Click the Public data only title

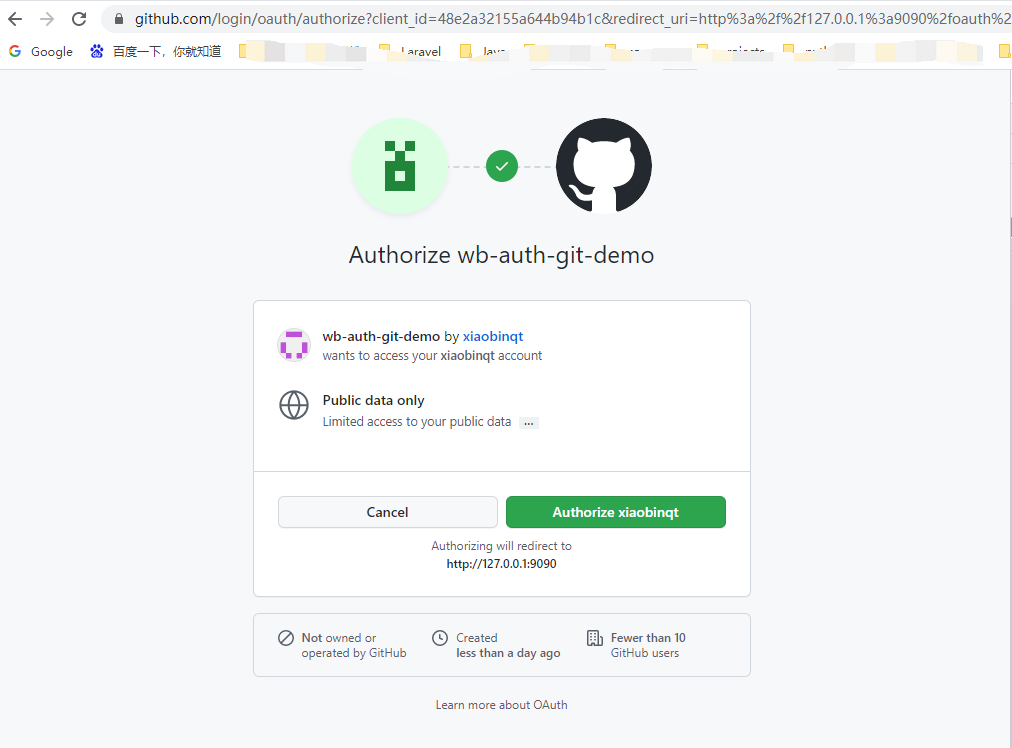click(374, 400)
